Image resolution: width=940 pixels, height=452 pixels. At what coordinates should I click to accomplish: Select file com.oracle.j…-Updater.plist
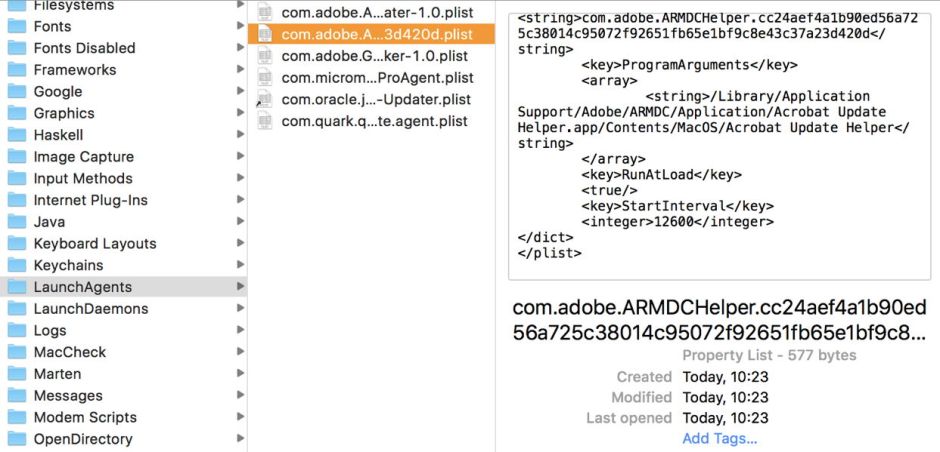(x=376, y=100)
